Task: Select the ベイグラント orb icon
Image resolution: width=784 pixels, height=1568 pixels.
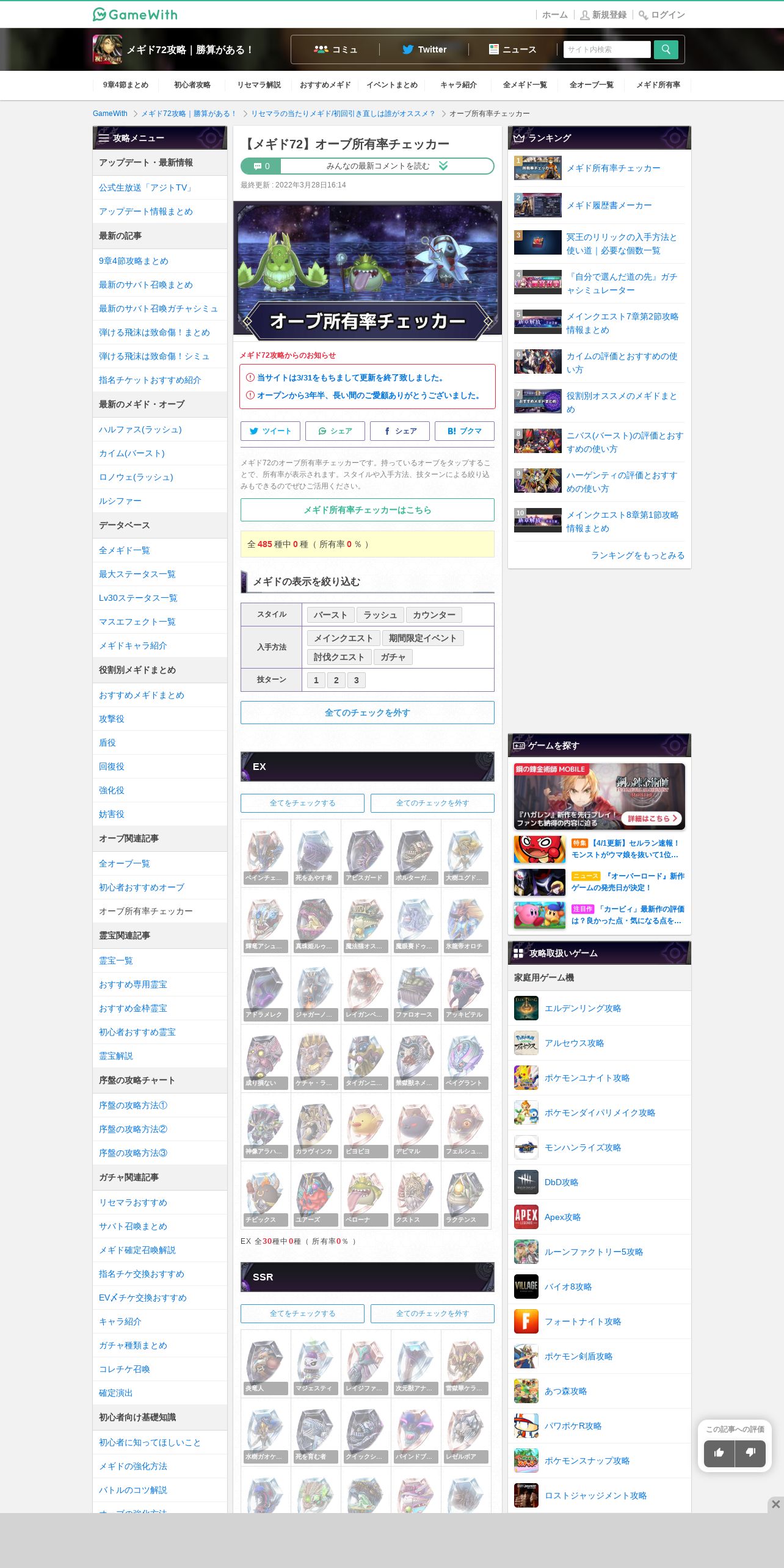Action: pos(466,1058)
